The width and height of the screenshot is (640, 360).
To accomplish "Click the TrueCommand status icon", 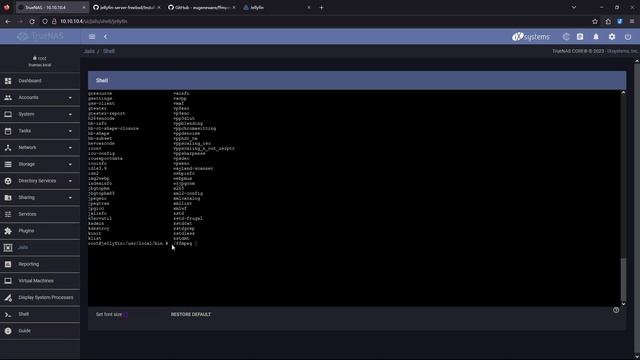I will (x=566, y=37).
